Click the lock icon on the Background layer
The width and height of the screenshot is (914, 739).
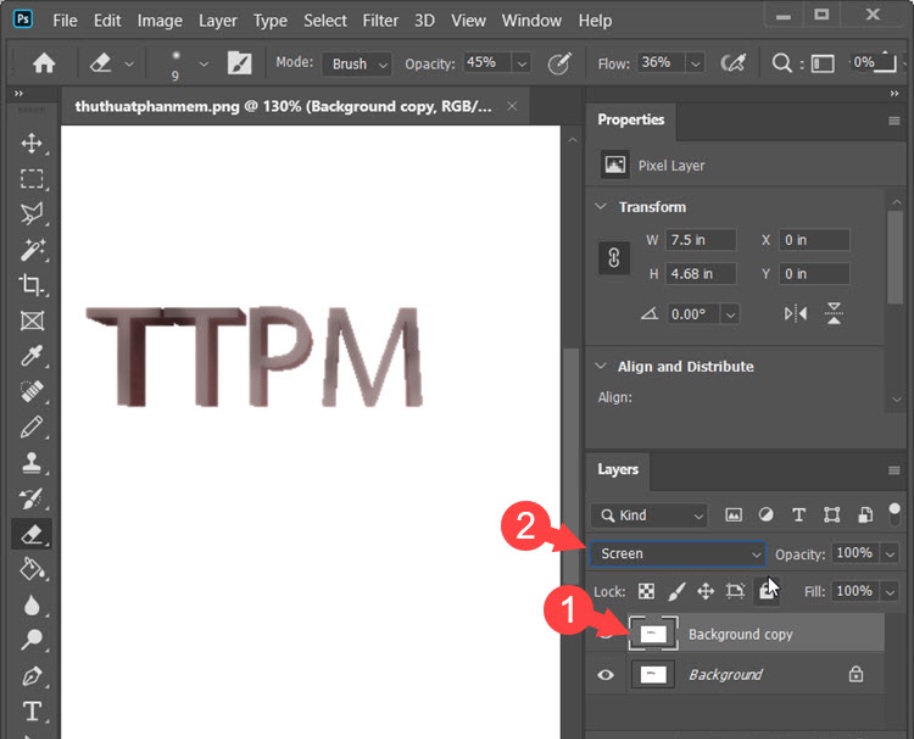click(856, 674)
